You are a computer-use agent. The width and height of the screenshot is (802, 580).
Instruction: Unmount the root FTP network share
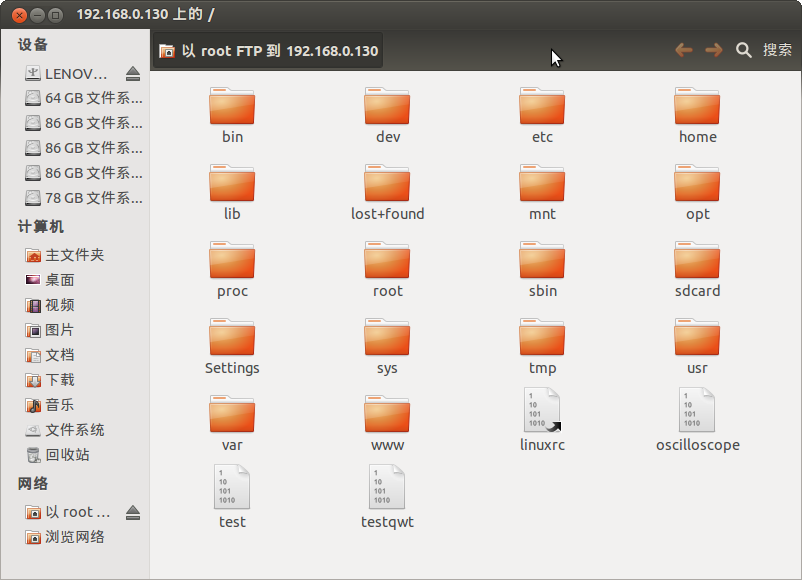point(133,512)
